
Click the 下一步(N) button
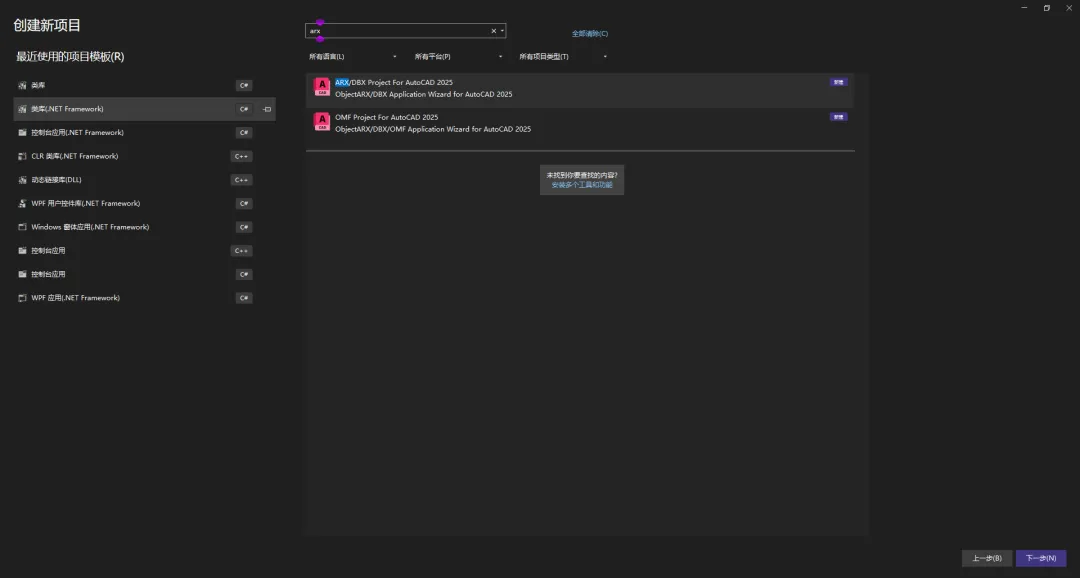pyautogui.click(x=1041, y=558)
